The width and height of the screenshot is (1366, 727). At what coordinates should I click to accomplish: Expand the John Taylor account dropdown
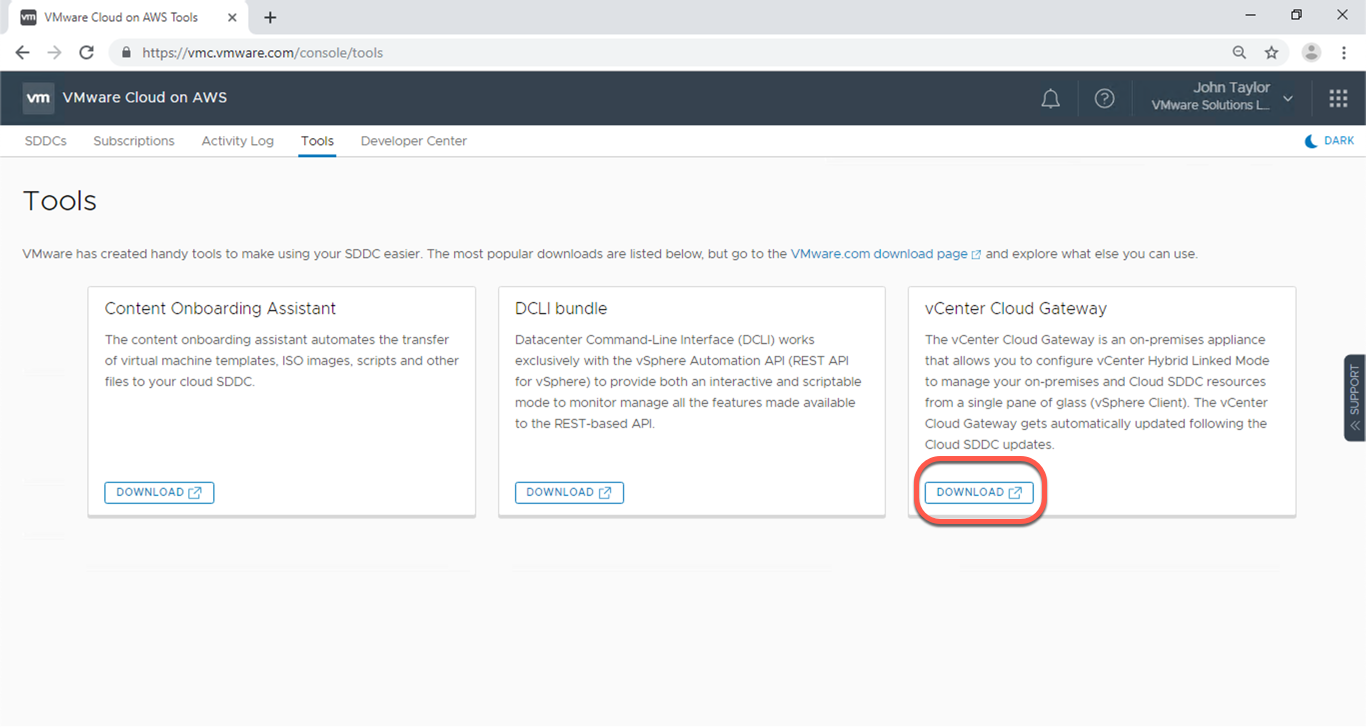click(1287, 98)
